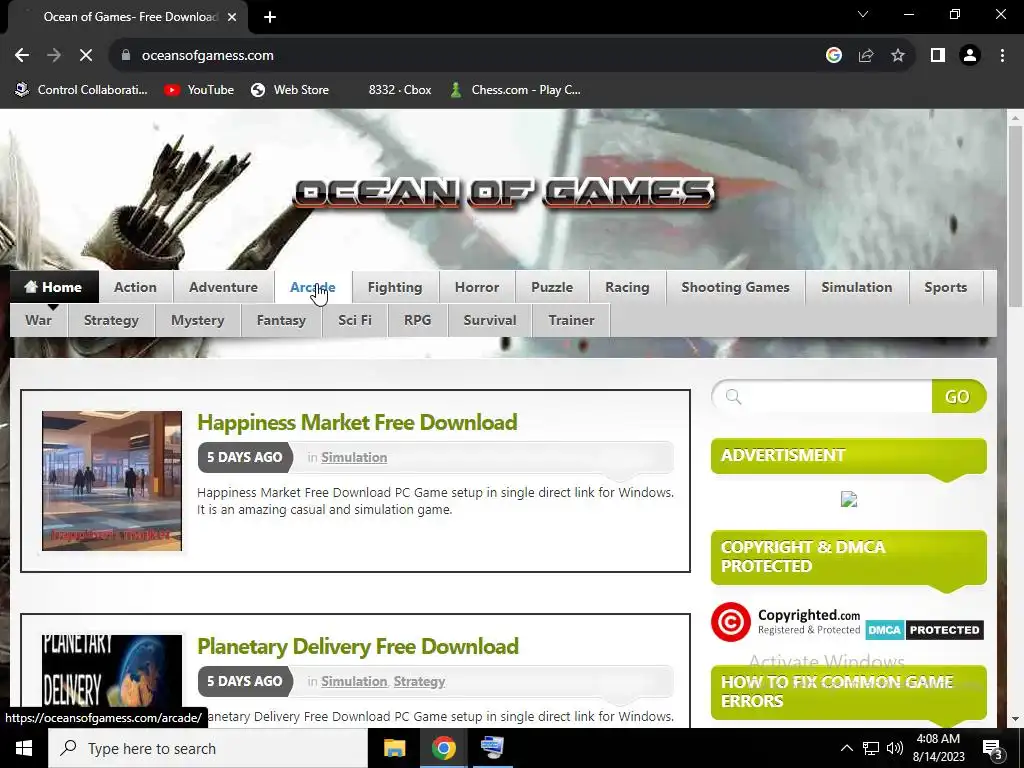Screen dimensions: 1024x768
Task: Open a new browser tab
Action: [x=270, y=17]
